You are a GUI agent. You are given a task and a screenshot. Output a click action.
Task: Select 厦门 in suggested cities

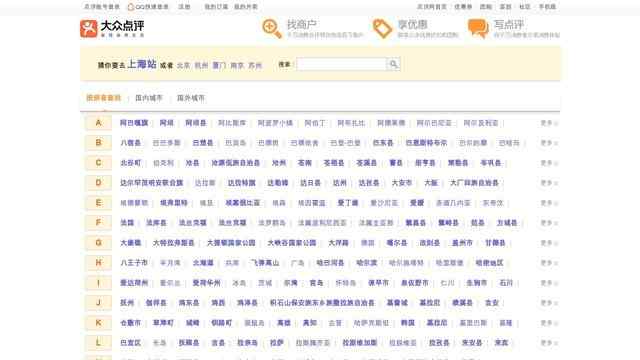pyautogui.click(x=219, y=65)
